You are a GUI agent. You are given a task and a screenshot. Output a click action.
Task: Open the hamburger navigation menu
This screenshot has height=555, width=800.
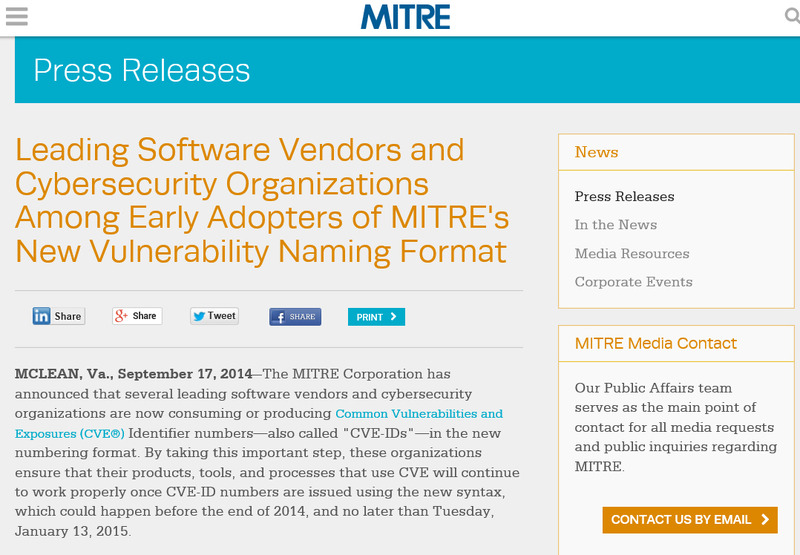coord(16,17)
